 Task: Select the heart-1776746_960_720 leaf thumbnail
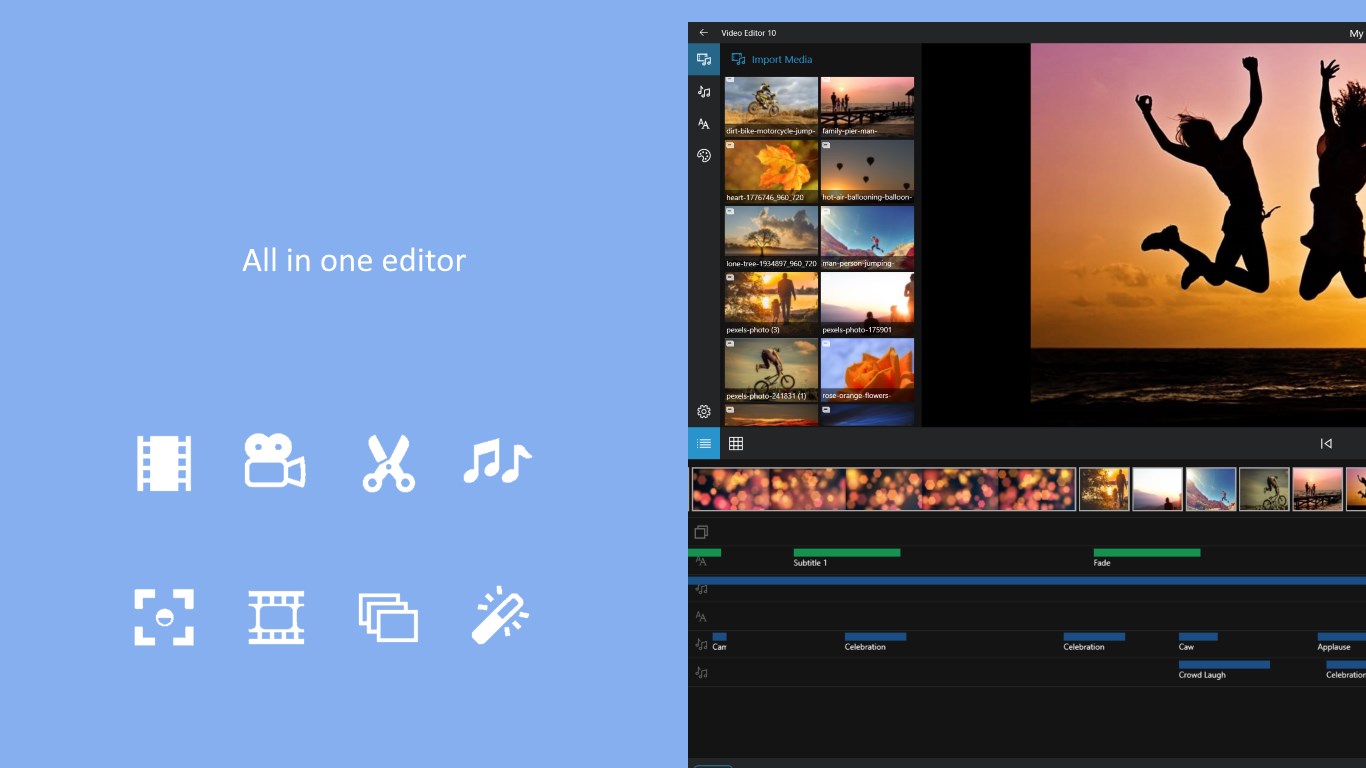tap(771, 172)
